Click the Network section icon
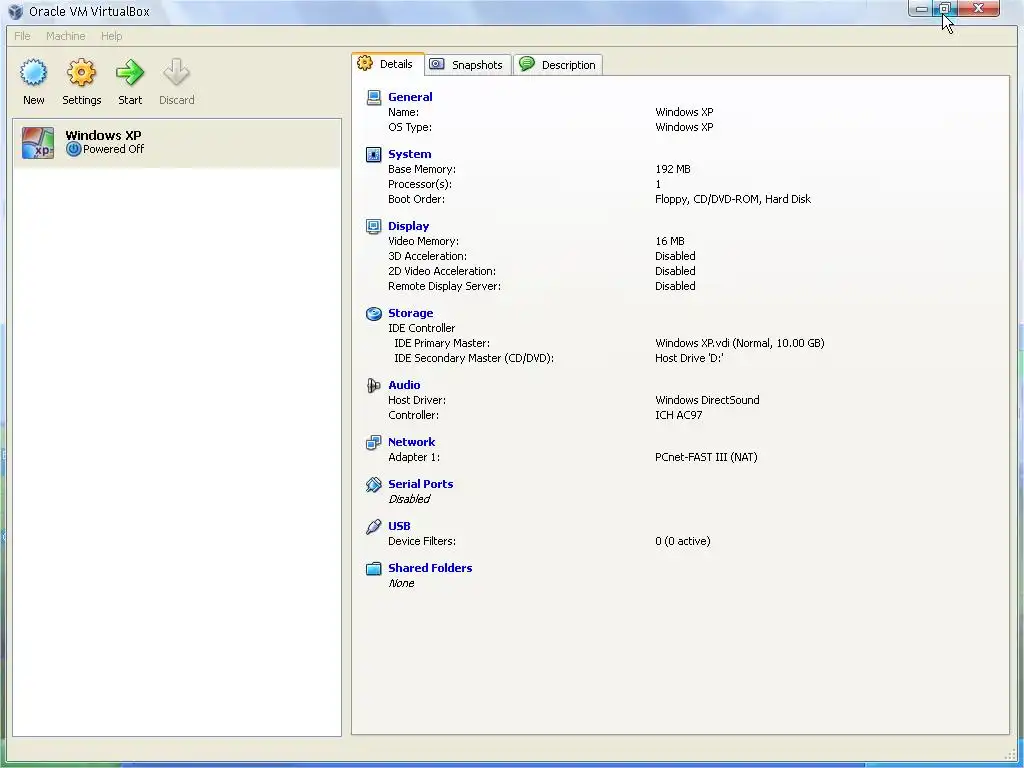 click(374, 442)
